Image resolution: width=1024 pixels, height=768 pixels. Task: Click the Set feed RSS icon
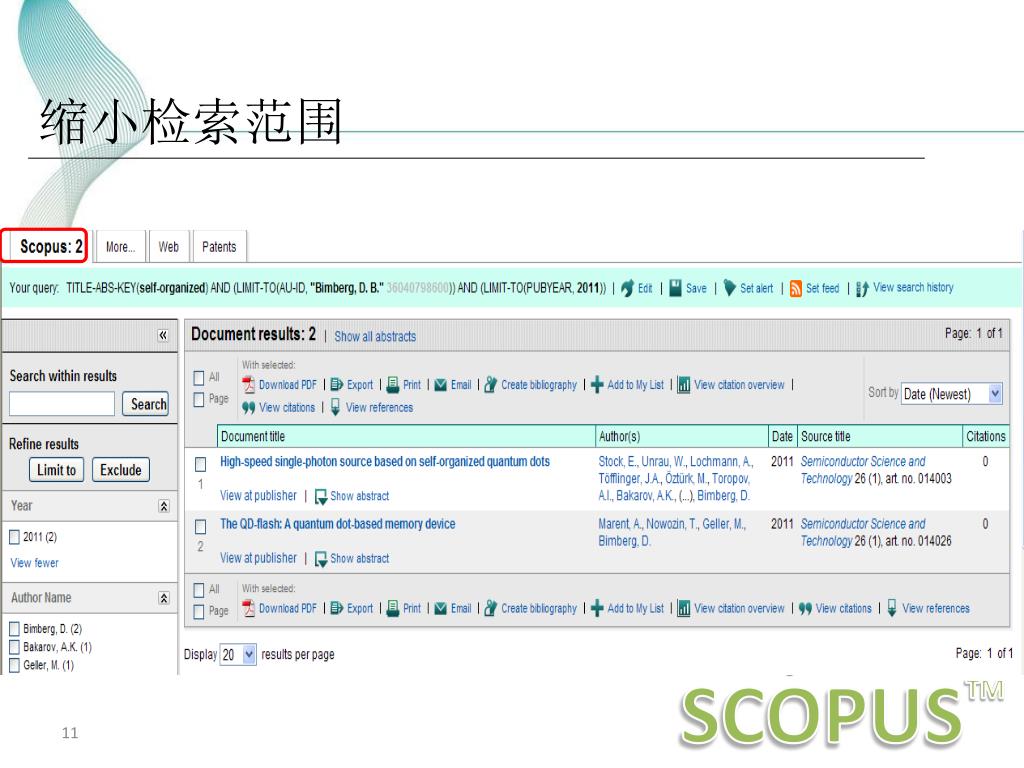(795, 288)
